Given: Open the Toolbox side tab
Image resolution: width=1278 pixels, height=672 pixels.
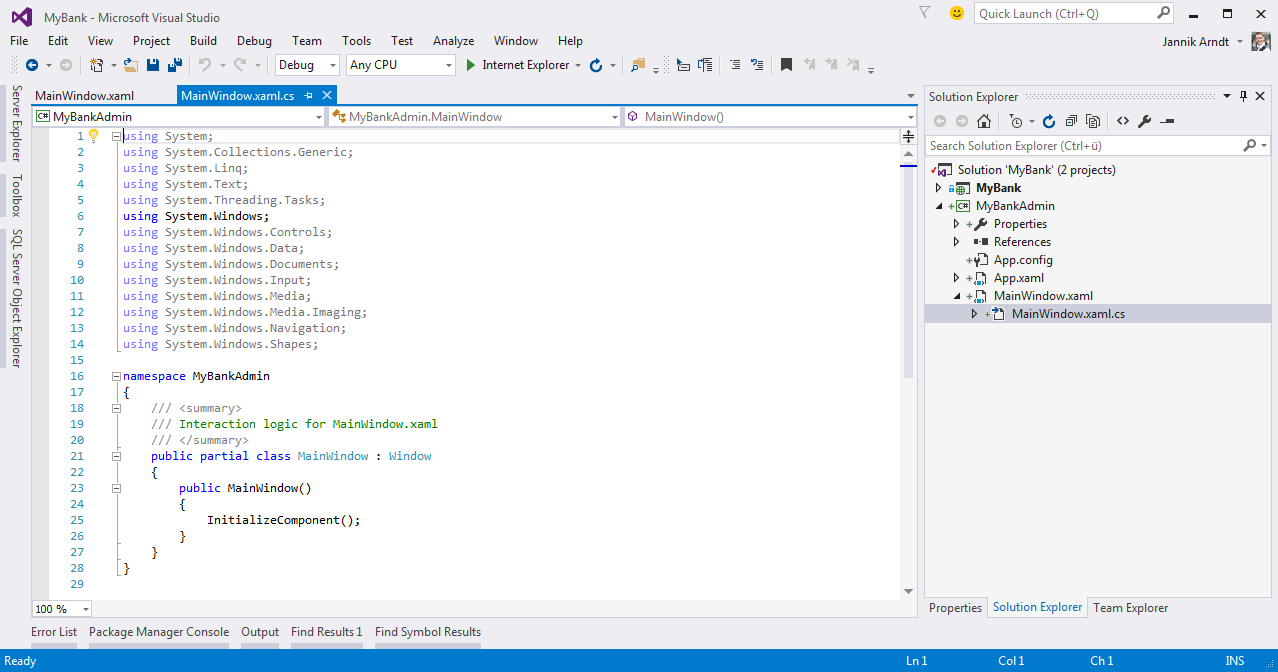Looking at the screenshot, I should pyautogui.click(x=16, y=196).
